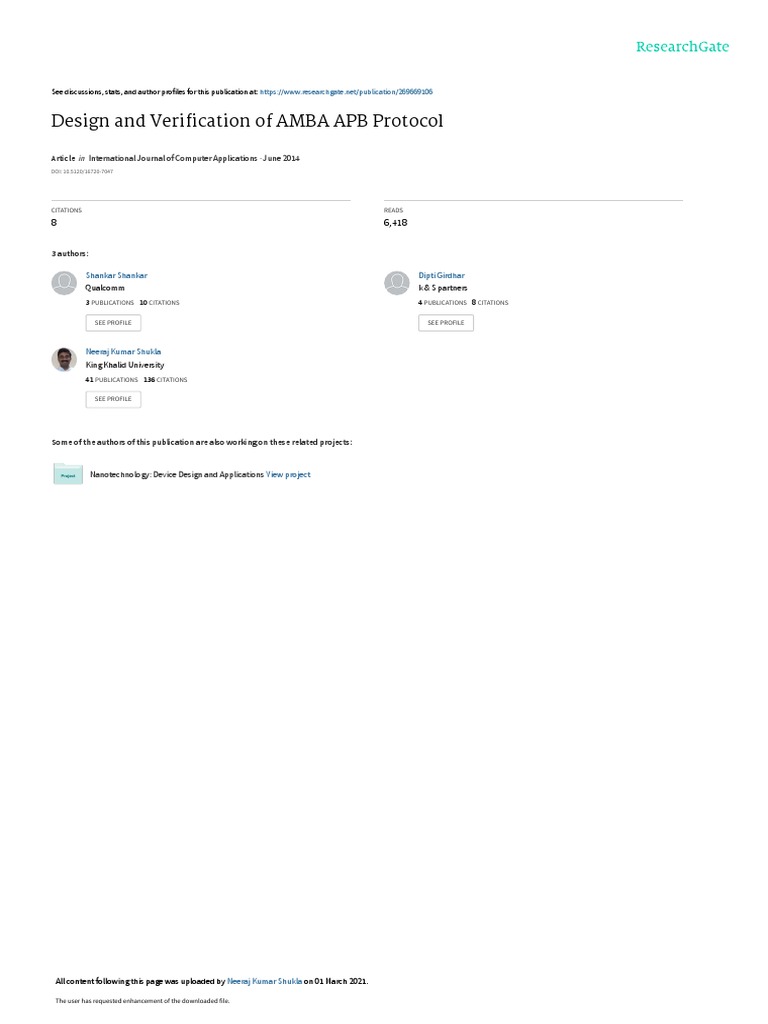The image size is (768, 1024).
Task: Open Dipti Girdhar author name link
Action: click(x=441, y=276)
